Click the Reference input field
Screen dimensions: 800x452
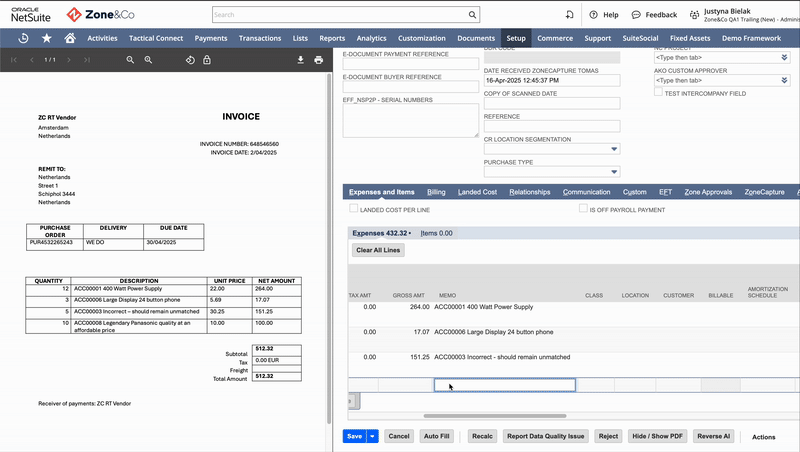pyautogui.click(x=552, y=126)
